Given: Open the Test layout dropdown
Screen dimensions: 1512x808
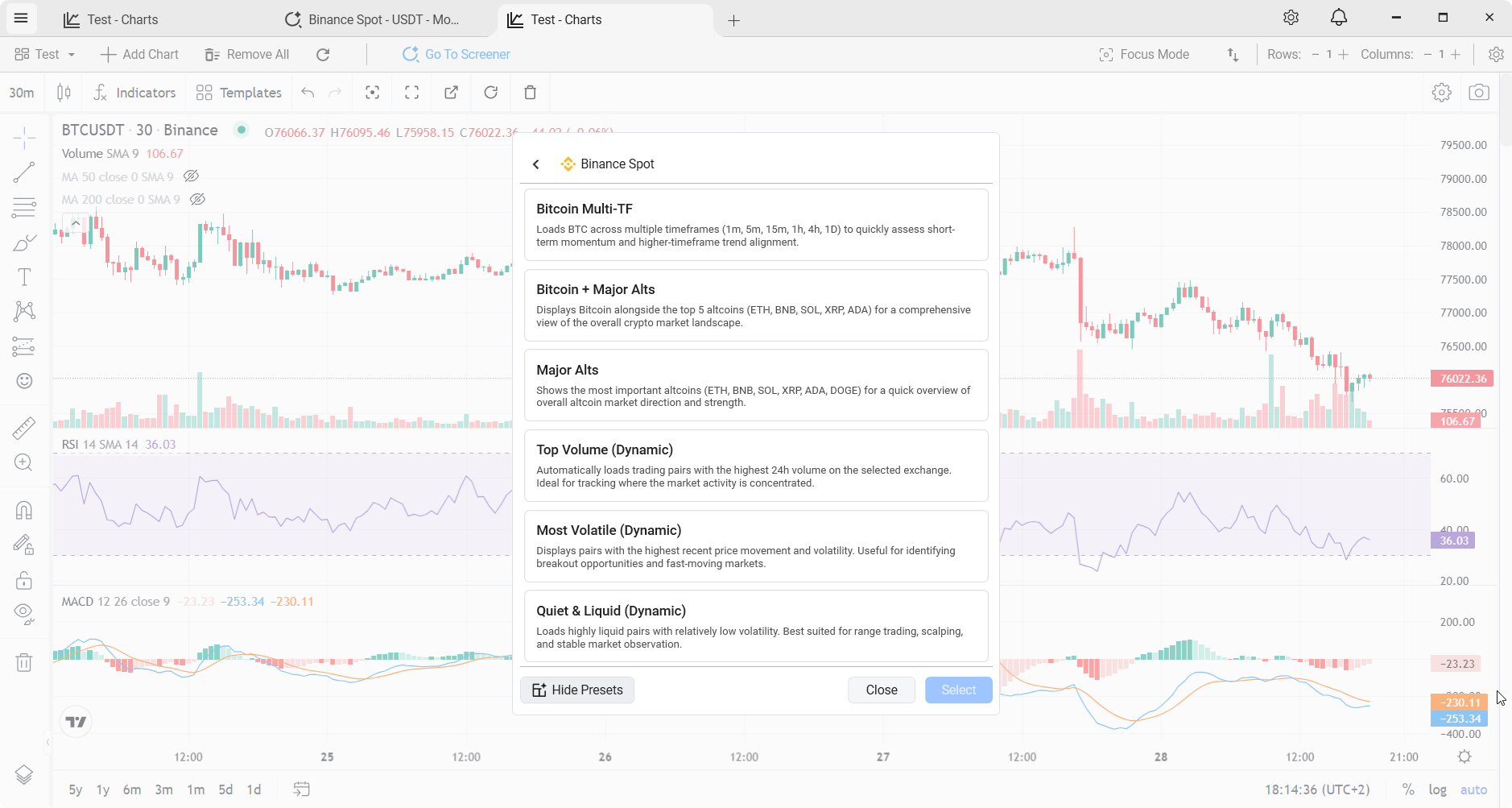Looking at the screenshot, I should click(46, 54).
